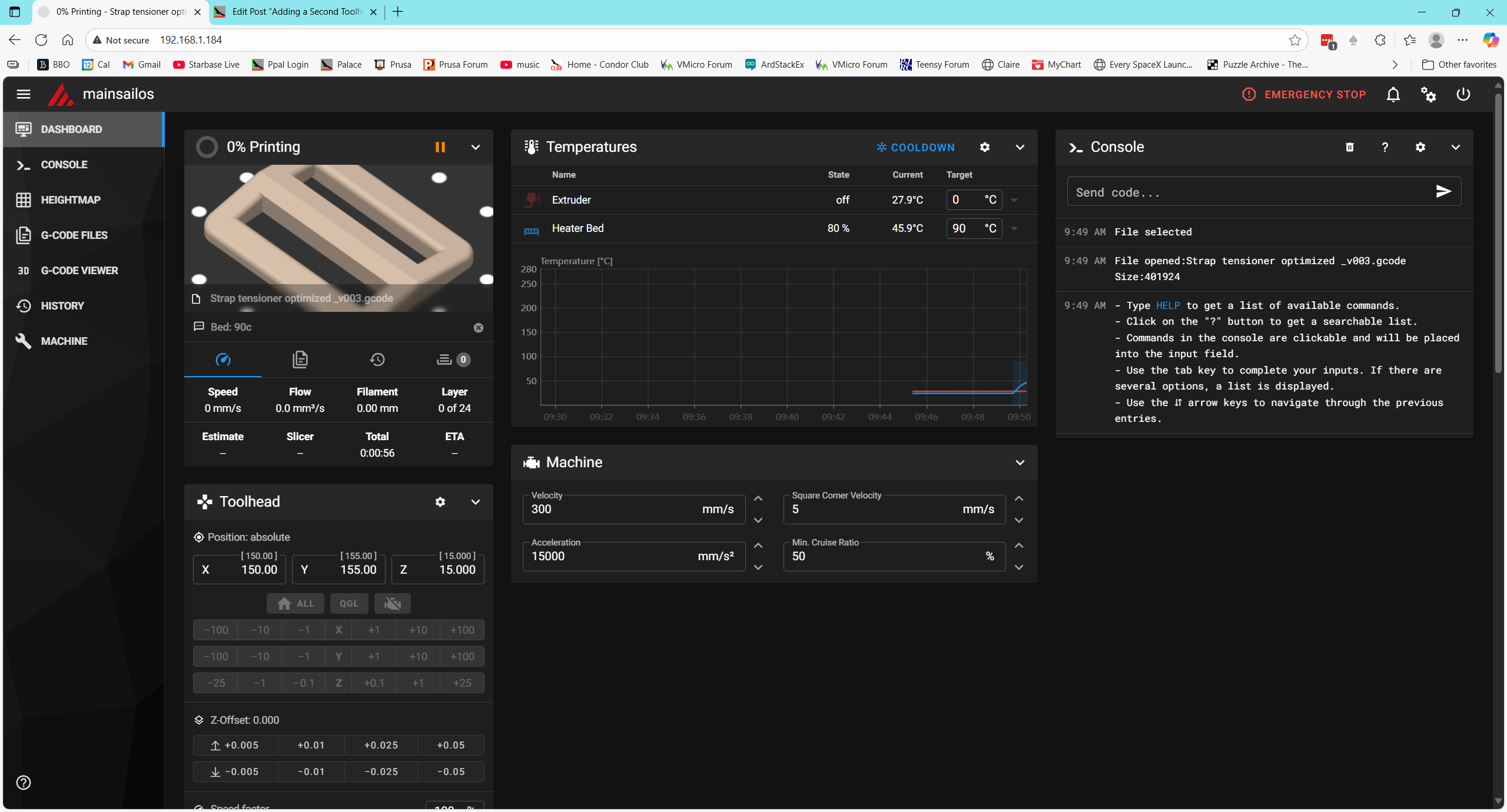Open the console help question mark

pos(1385,147)
